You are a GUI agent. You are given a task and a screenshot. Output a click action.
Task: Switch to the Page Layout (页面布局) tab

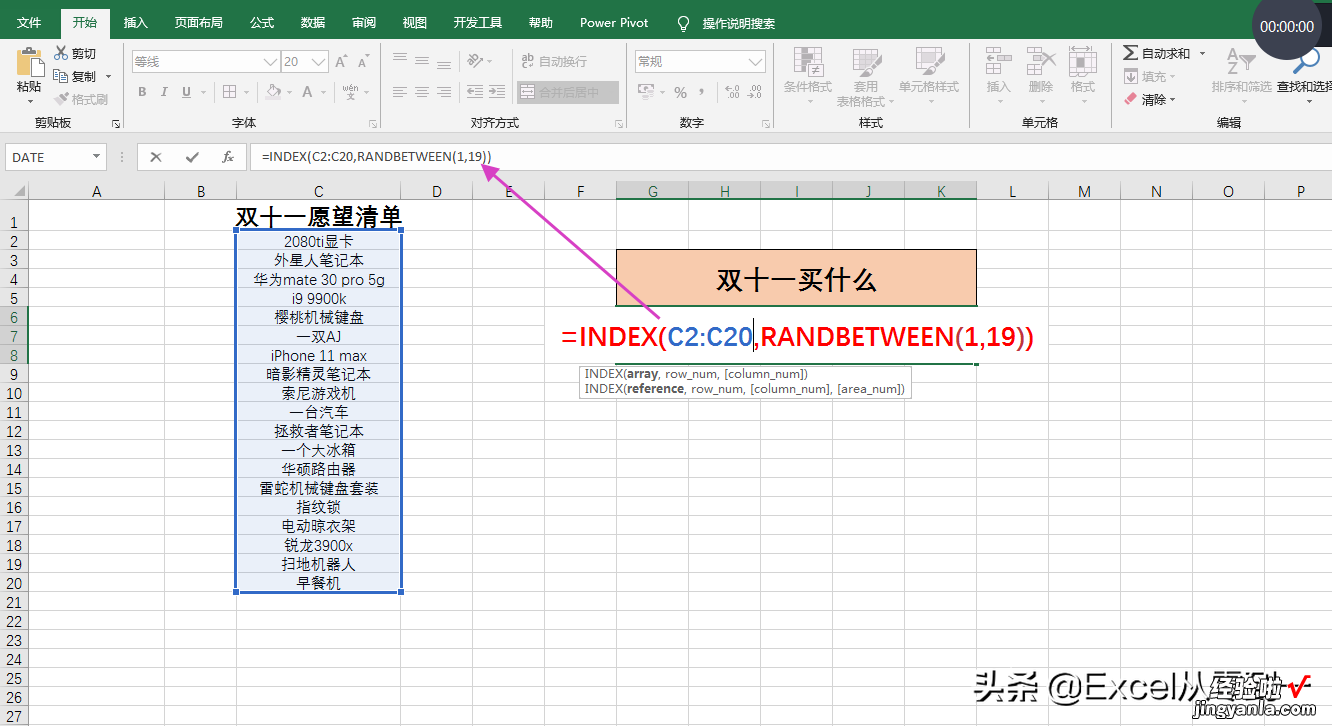tap(198, 23)
